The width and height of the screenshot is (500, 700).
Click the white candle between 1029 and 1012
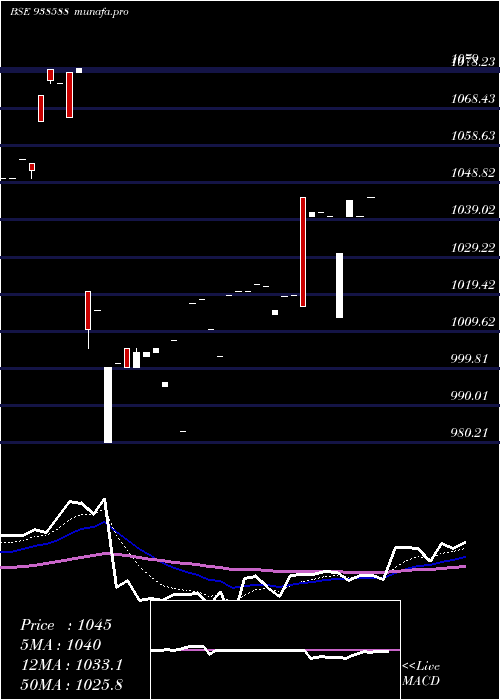(339, 285)
